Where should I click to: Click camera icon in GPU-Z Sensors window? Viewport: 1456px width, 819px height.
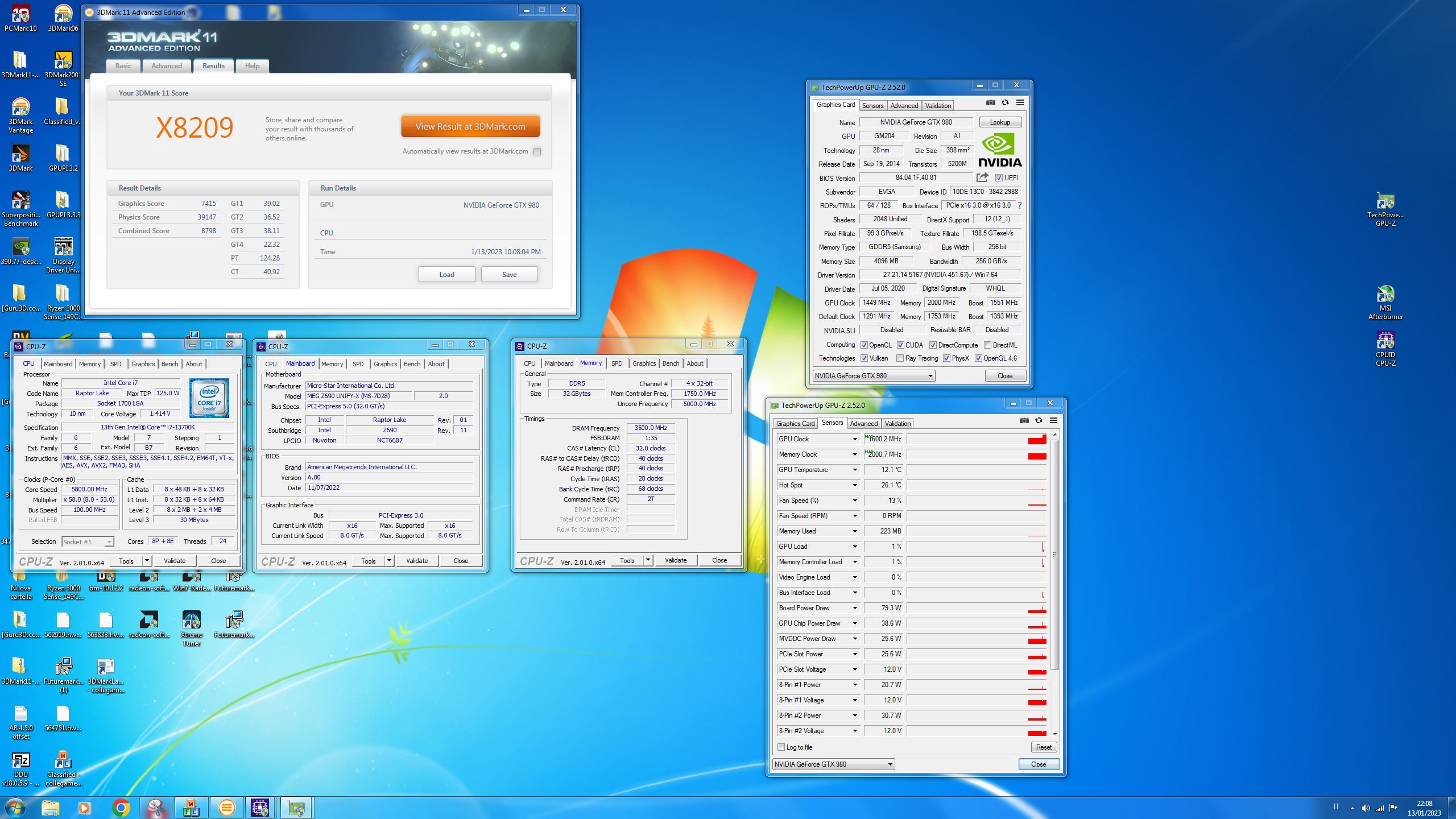tap(1024, 421)
